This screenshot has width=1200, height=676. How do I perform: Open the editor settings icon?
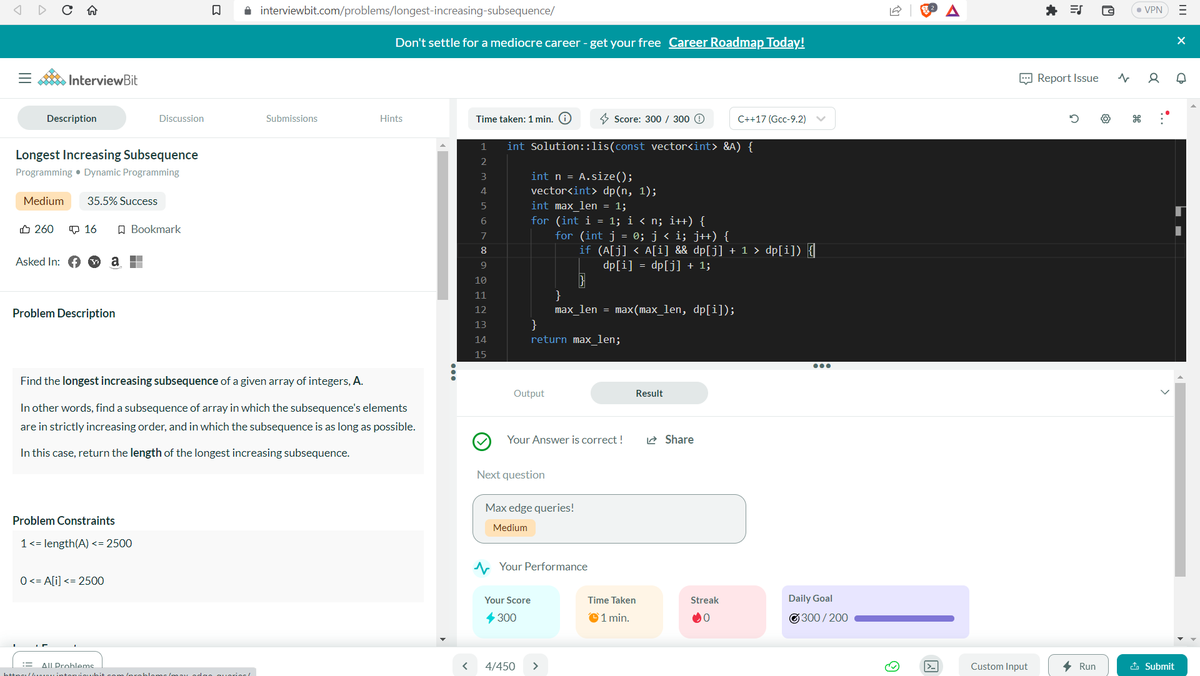[1106, 119]
